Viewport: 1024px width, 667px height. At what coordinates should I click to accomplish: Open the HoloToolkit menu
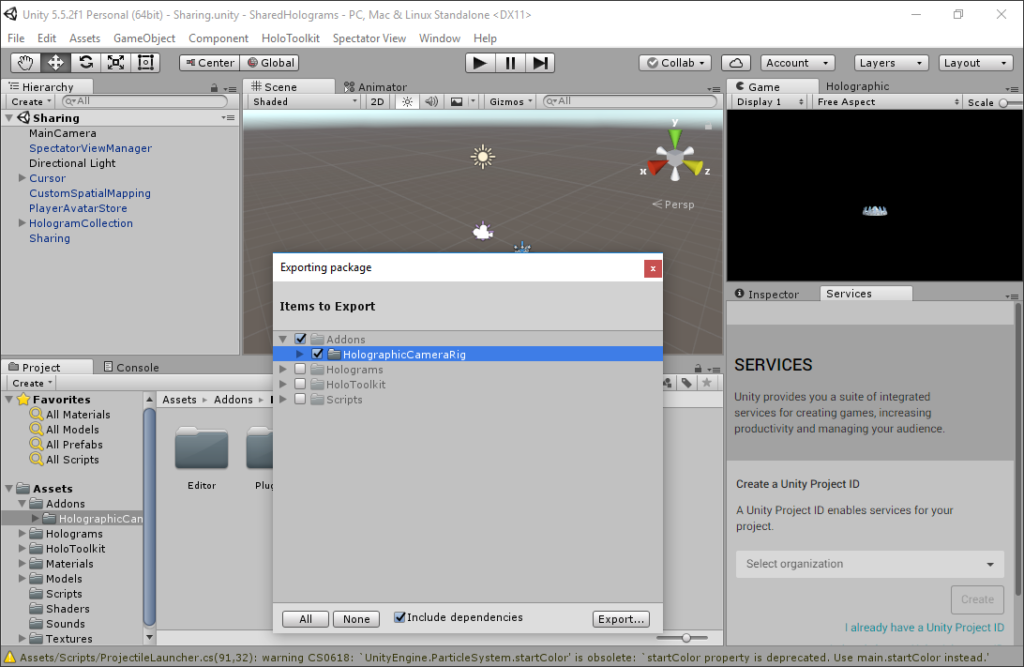pyautogui.click(x=291, y=38)
